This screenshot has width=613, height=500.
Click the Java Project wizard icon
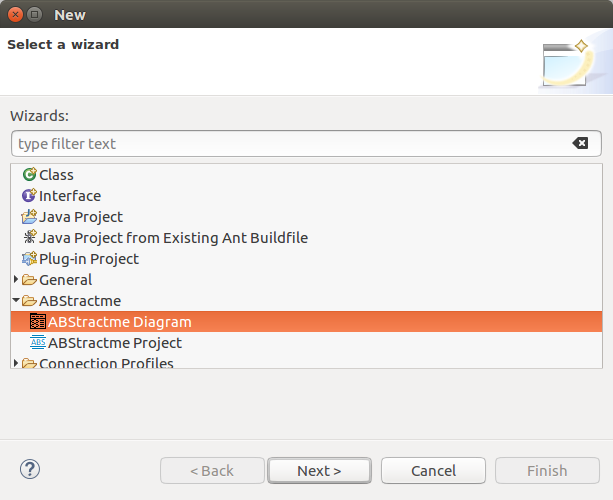pos(29,217)
